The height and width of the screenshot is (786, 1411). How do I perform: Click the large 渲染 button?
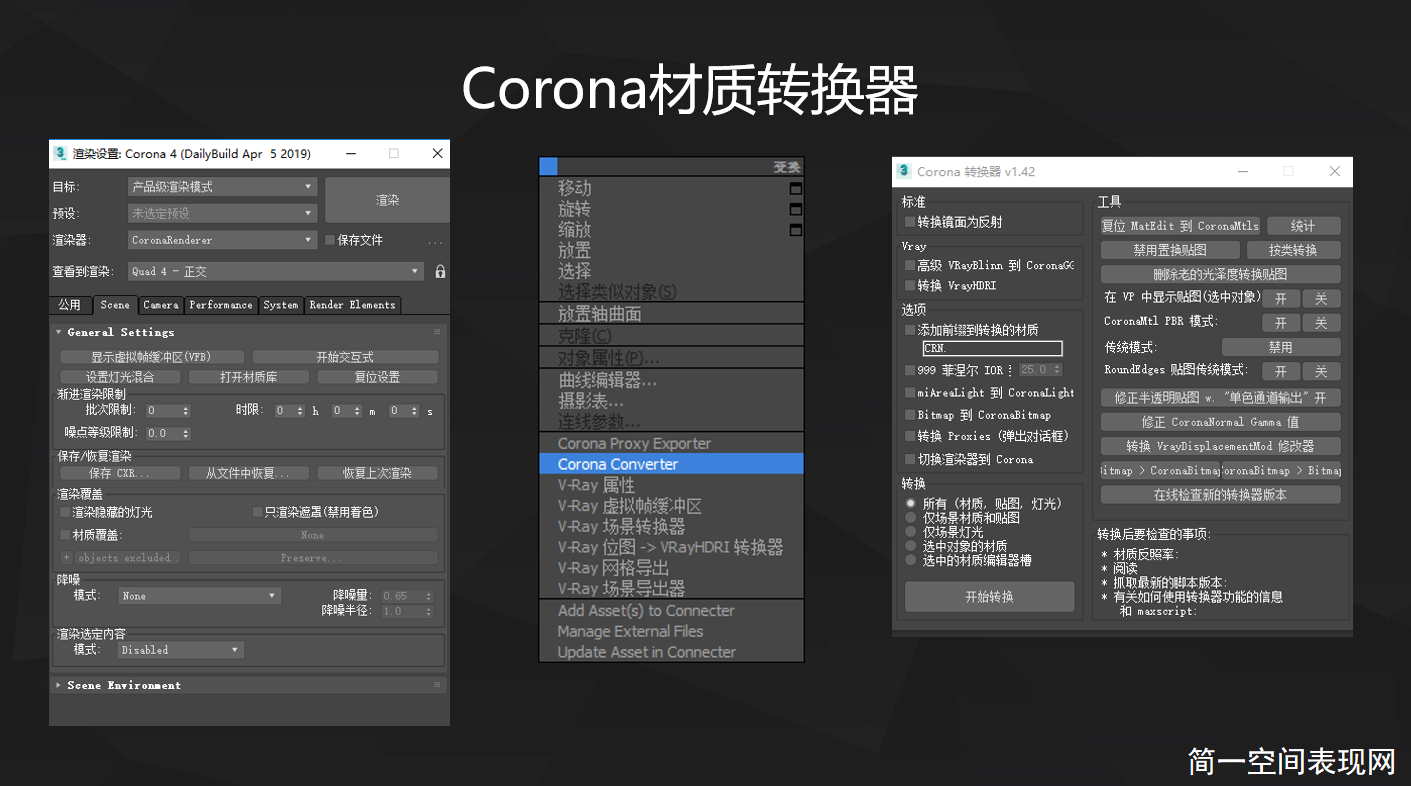tap(387, 200)
